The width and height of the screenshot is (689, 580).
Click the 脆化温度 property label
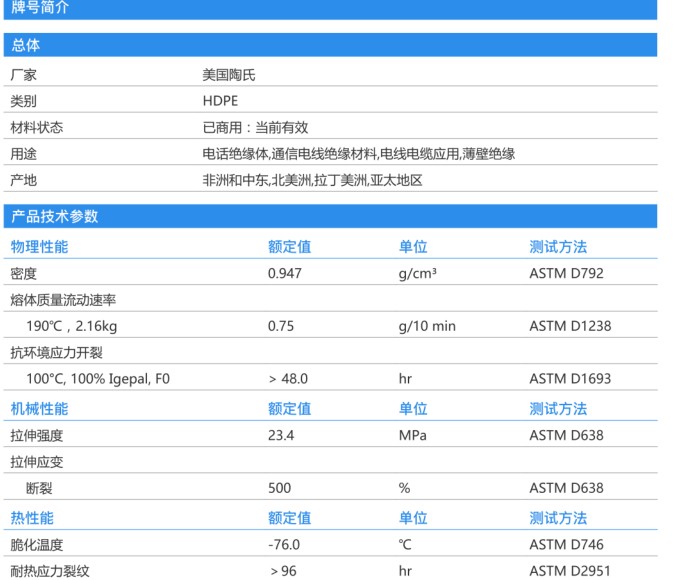tap(37, 545)
